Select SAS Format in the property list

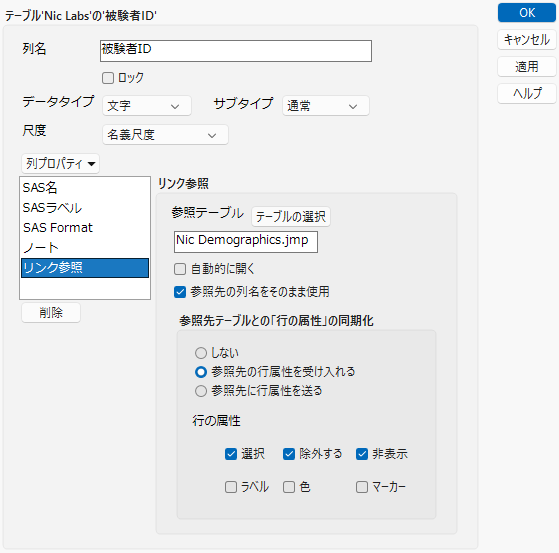click(85, 227)
